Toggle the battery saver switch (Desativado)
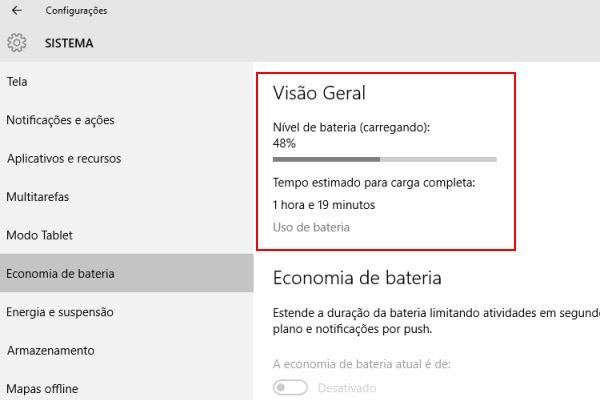The width and height of the screenshot is (600, 400). (290, 388)
